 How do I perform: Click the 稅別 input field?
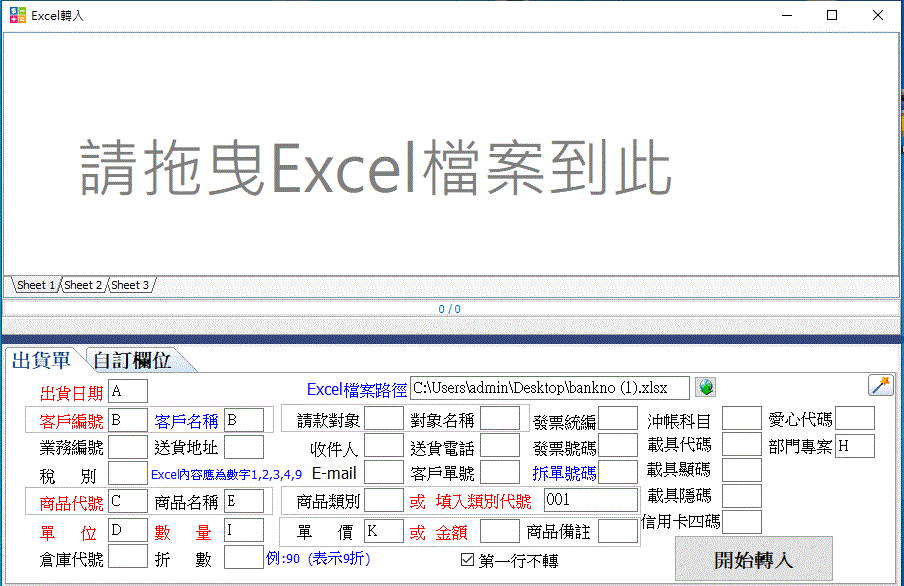128,474
